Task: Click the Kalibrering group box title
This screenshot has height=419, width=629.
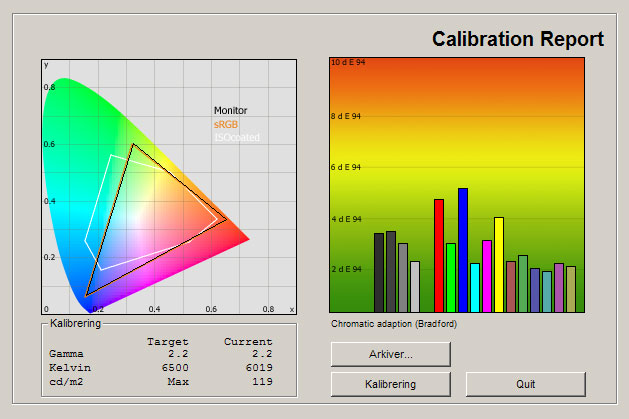Action: [x=75, y=323]
